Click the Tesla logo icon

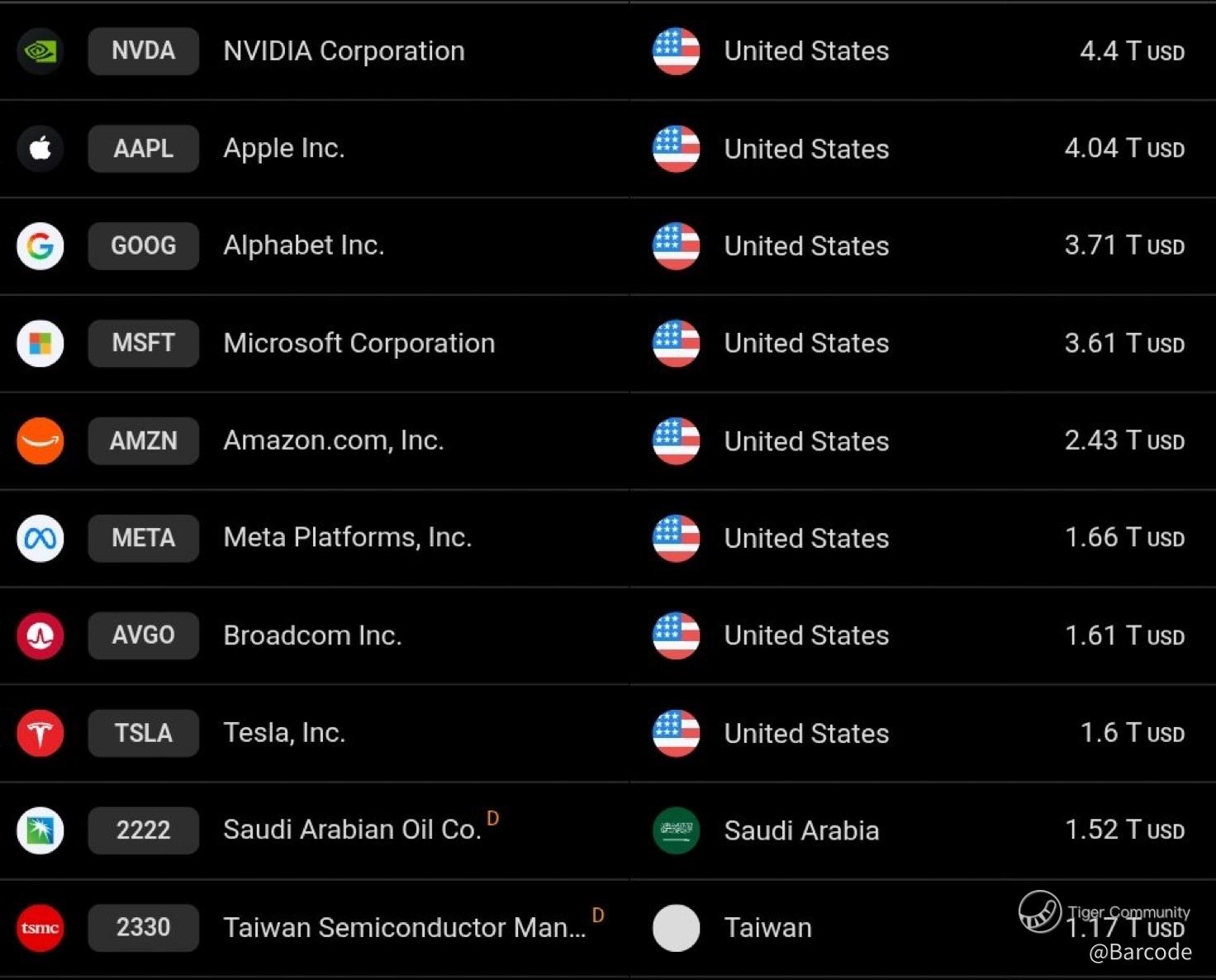(x=40, y=733)
